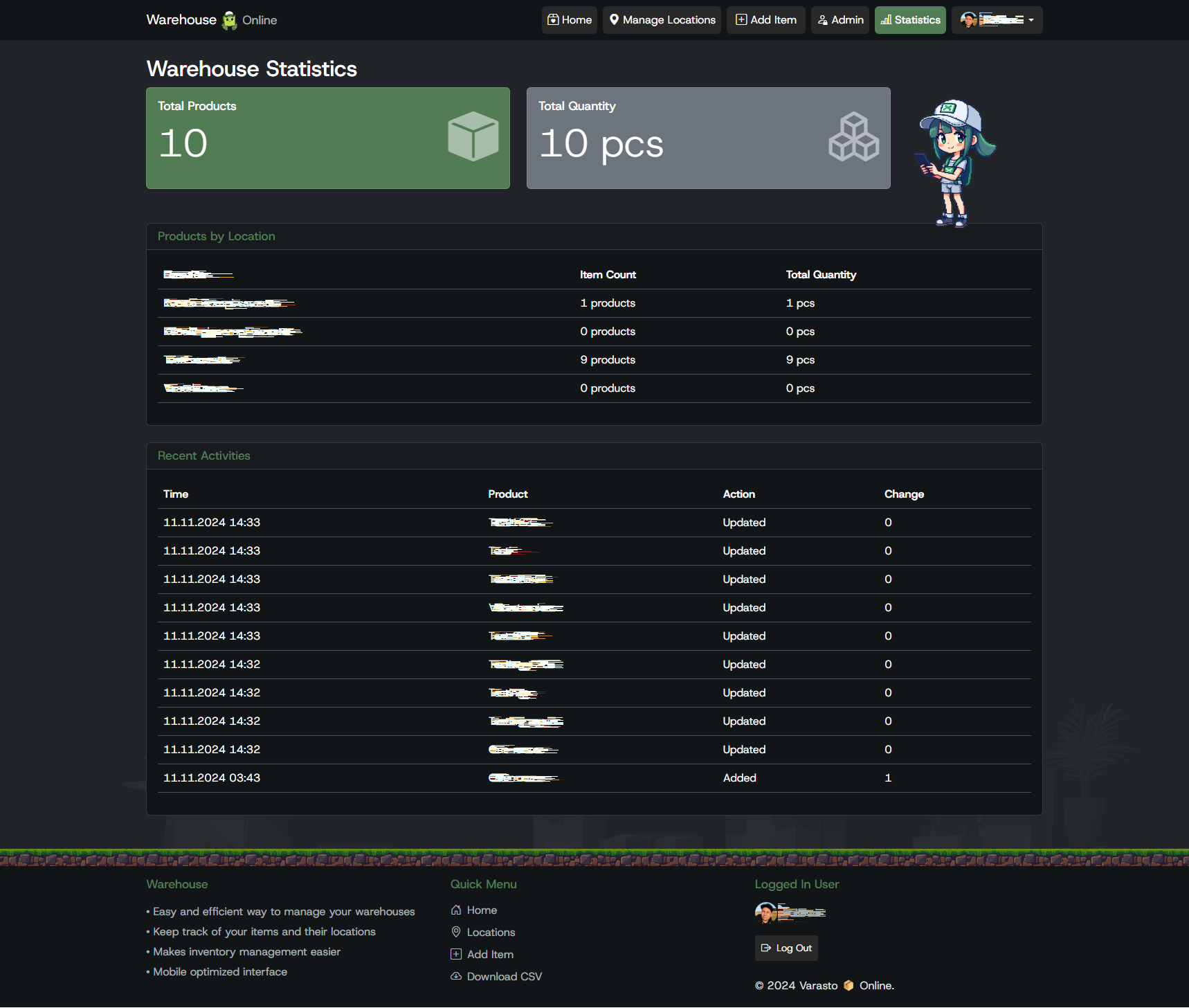The image size is (1189, 1008).
Task: Open the Admin section
Action: (x=839, y=20)
